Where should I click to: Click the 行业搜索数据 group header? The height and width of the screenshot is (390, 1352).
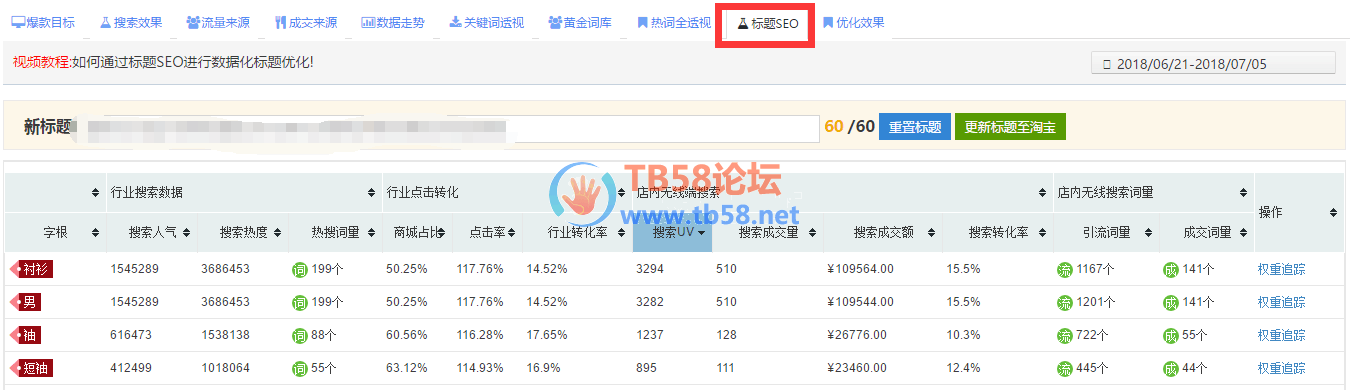pyautogui.click(x=244, y=193)
